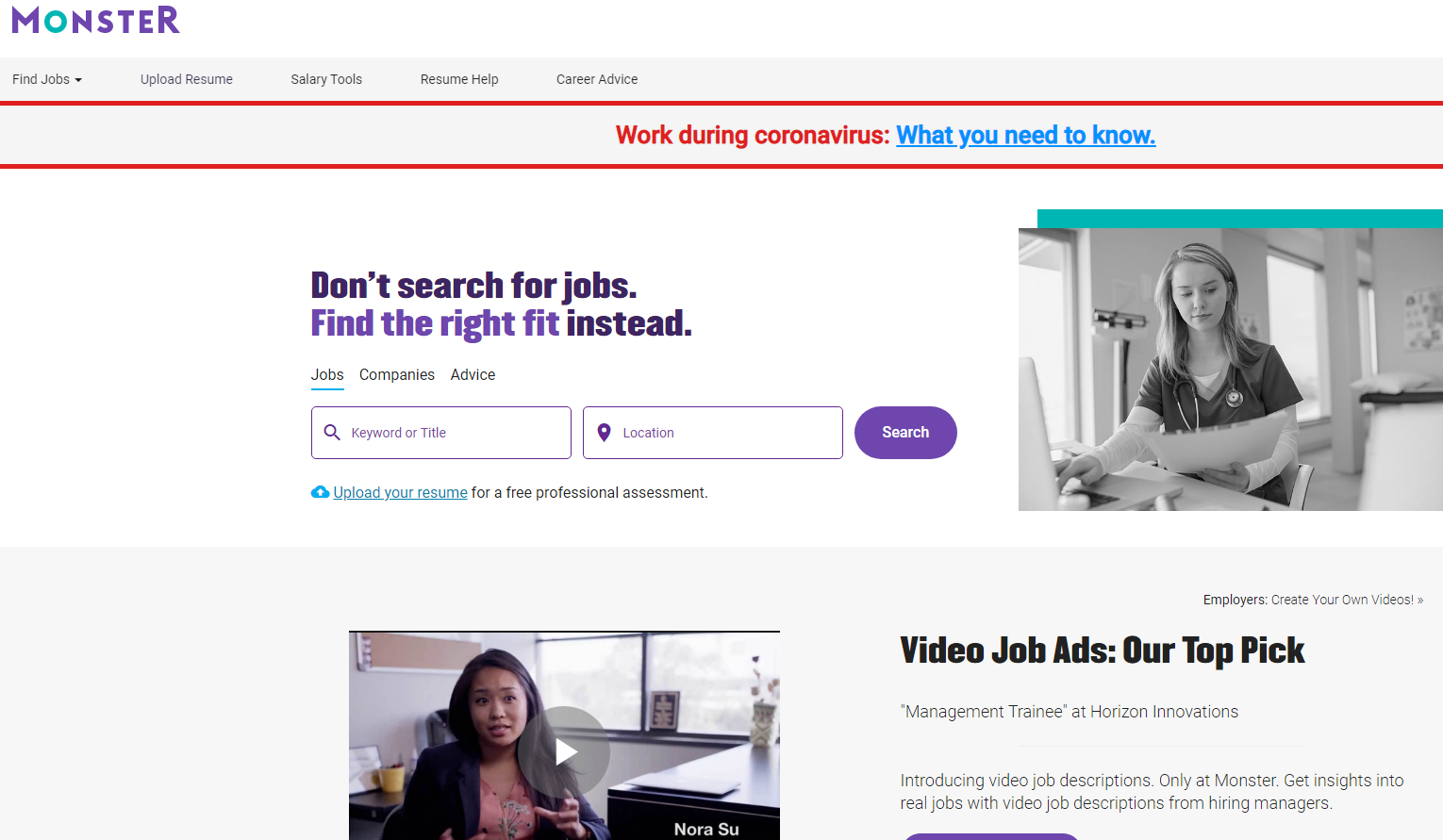Viewport: 1443px width, 840px height.
Task: Click the 'Work during coronavirus:' red text
Action: pyautogui.click(x=753, y=136)
